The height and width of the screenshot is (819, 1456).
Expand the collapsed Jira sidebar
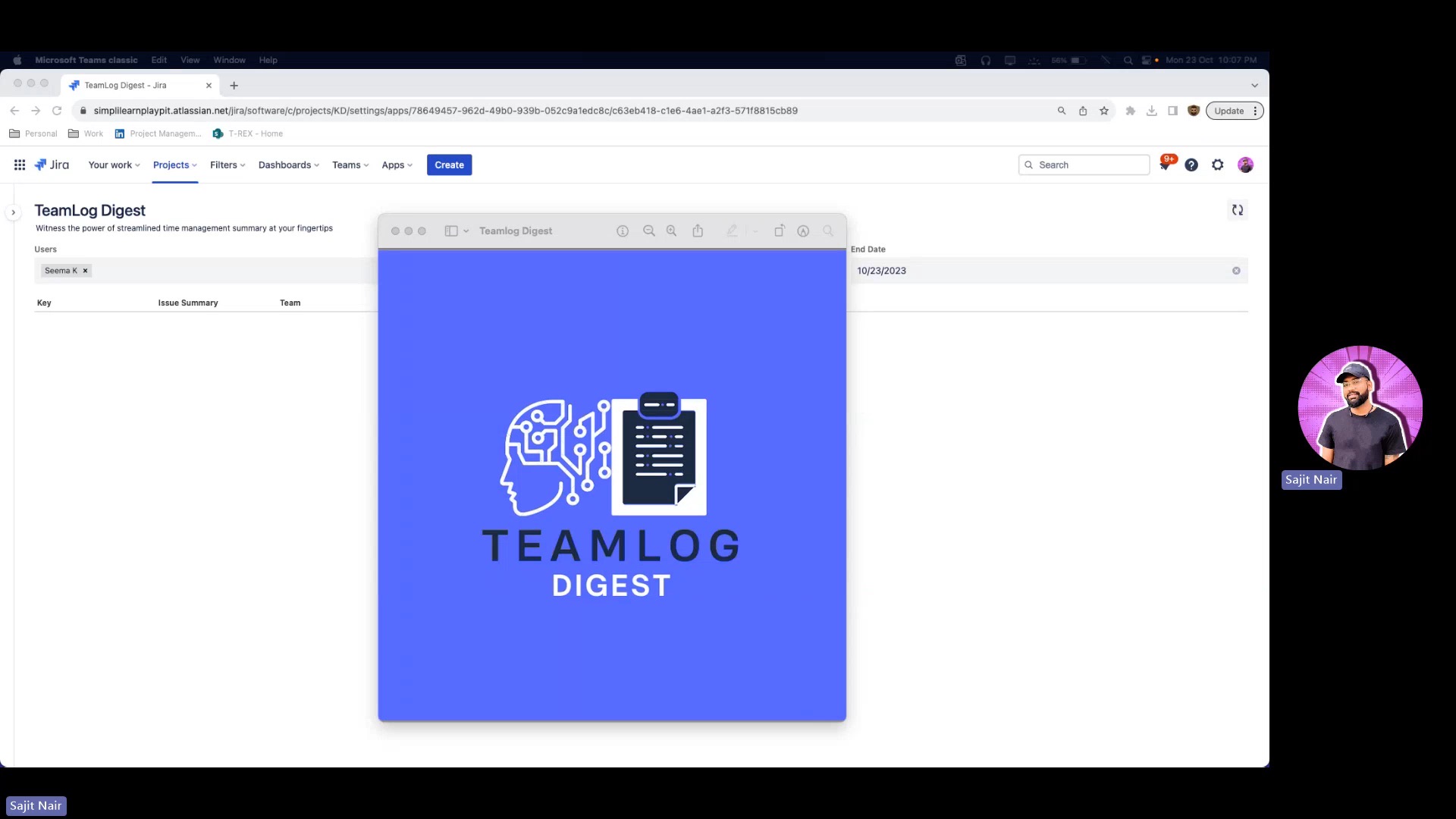click(x=13, y=212)
